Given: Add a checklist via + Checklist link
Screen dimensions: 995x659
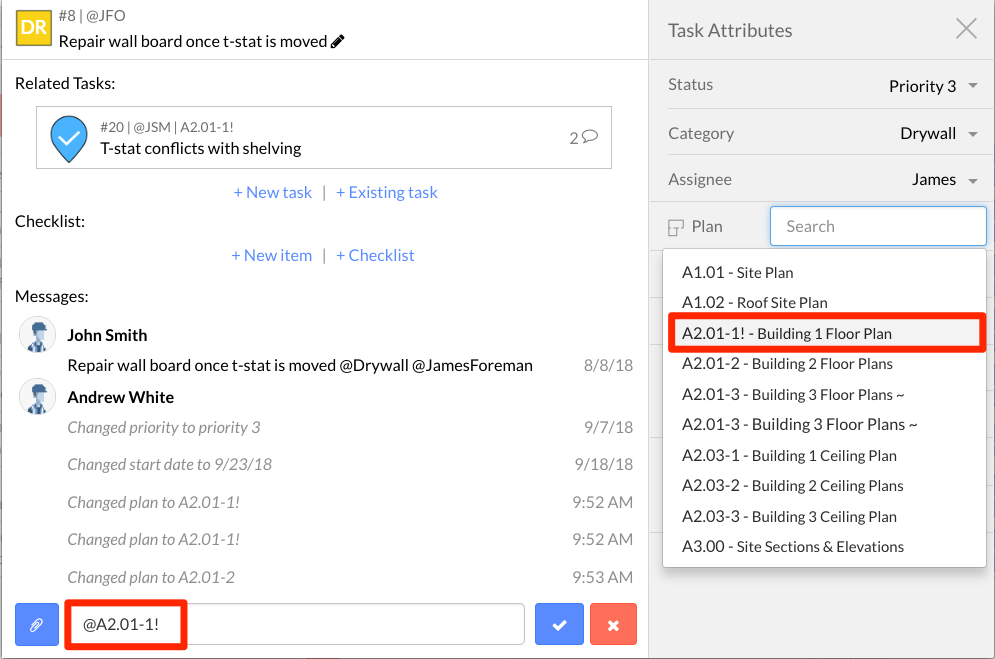Looking at the screenshot, I should pos(375,255).
